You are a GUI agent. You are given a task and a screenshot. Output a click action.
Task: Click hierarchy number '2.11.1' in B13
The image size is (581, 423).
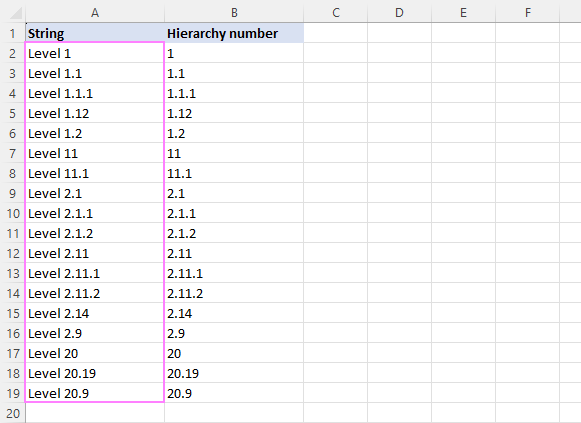[x=234, y=273]
